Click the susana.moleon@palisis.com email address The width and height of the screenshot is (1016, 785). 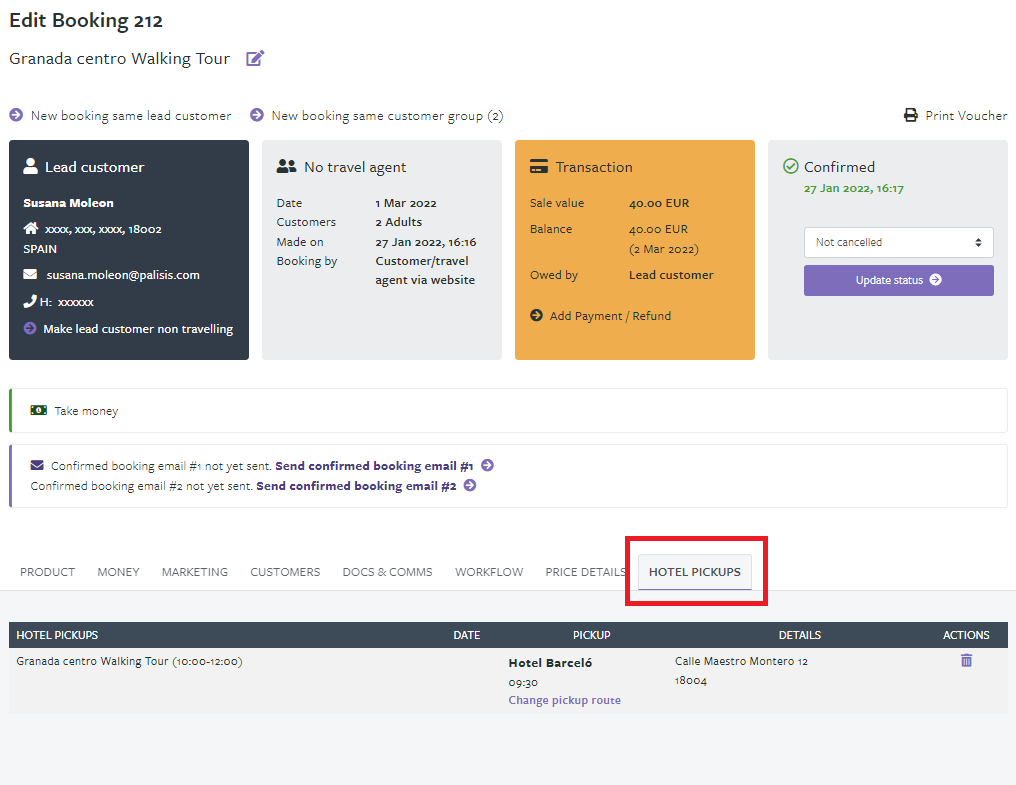tap(123, 275)
